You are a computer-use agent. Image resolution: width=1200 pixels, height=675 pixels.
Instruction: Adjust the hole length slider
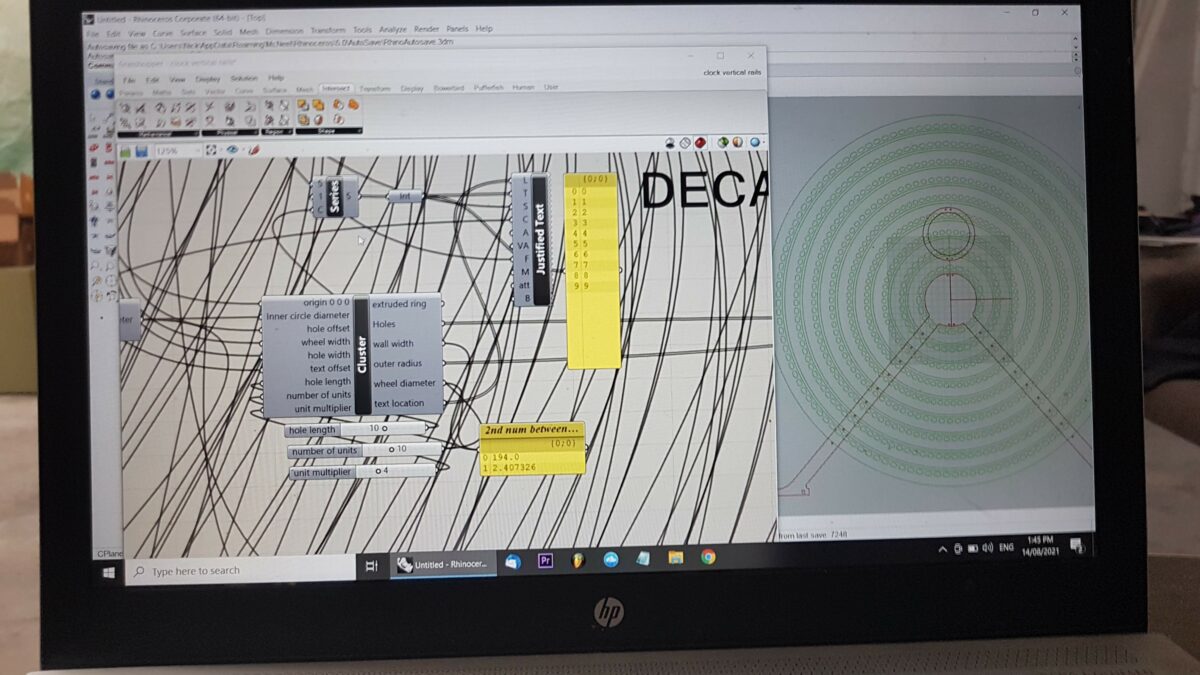click(x=358, y=429)
